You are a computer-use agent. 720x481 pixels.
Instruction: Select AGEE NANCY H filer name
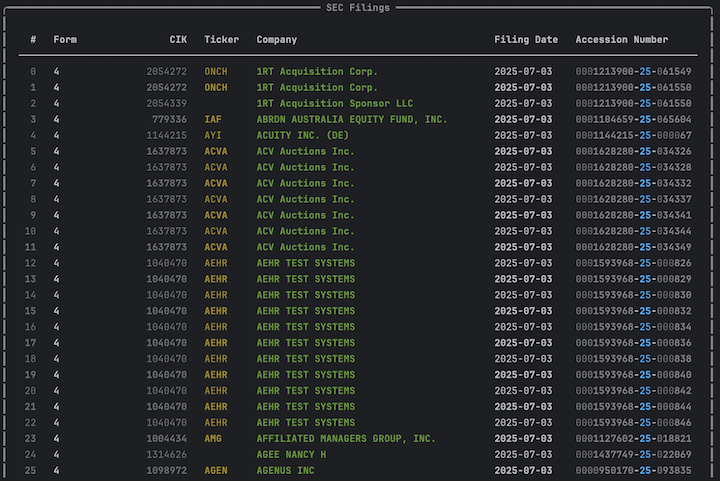click(x=291, y=454)
